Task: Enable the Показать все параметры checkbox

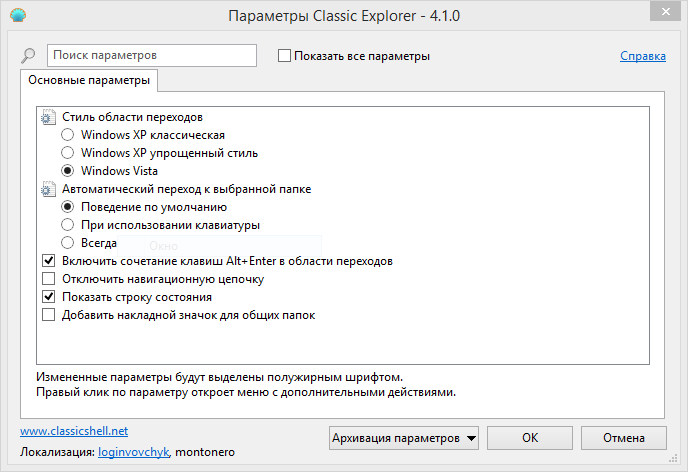Action: point(285,56)
